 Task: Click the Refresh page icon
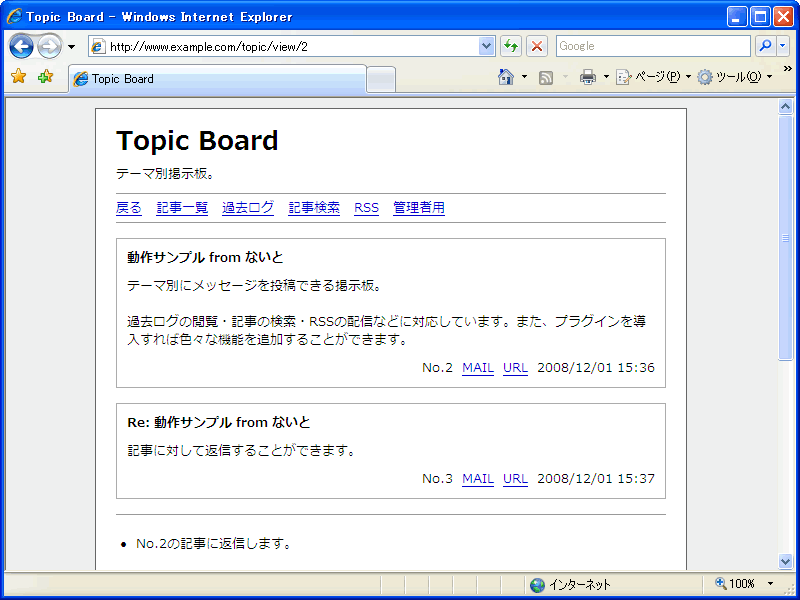(511, 46)
